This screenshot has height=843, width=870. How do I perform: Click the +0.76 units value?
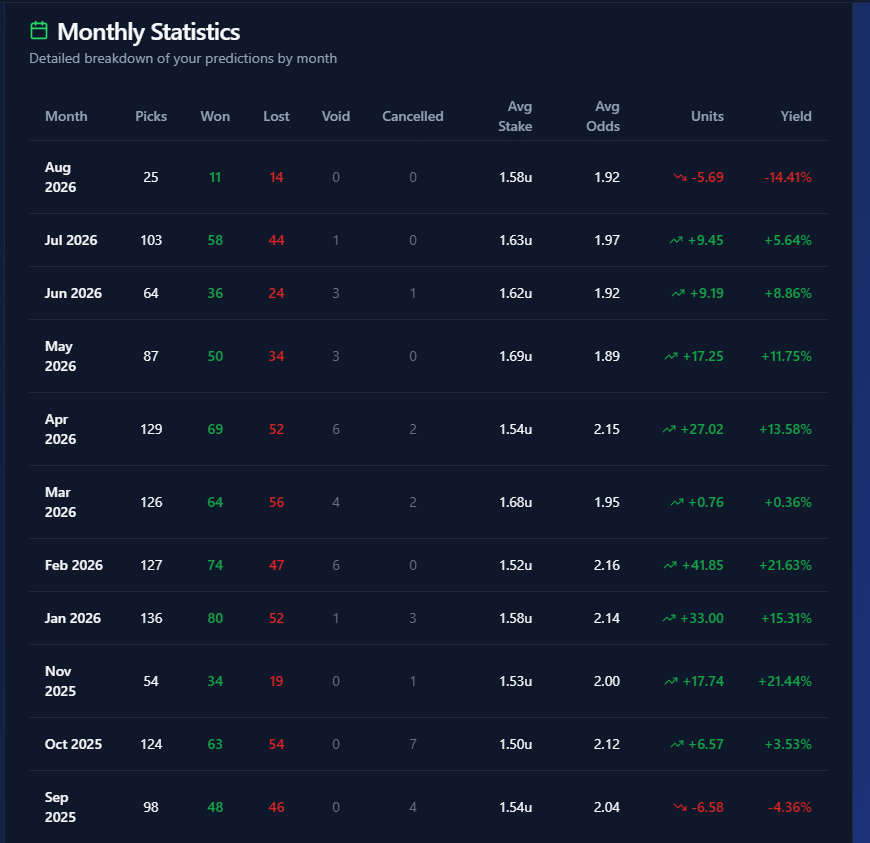click(706, 502)
